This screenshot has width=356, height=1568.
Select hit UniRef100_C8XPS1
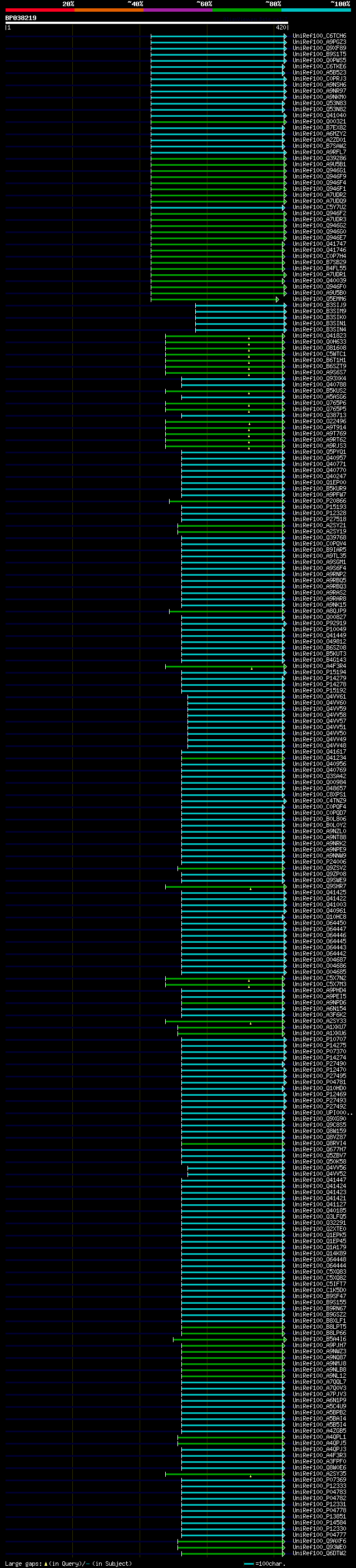point(319,794)
